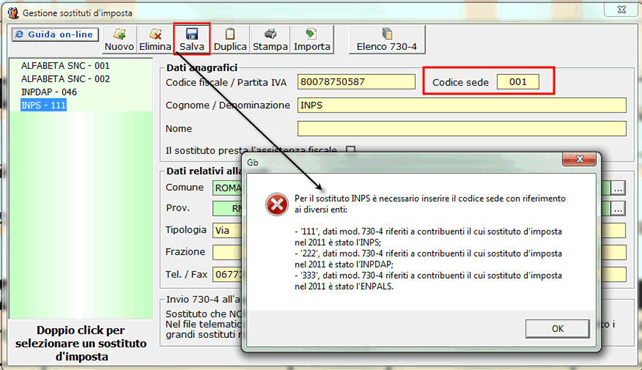Close the Gestione sostituti d'imposta window

622,9
